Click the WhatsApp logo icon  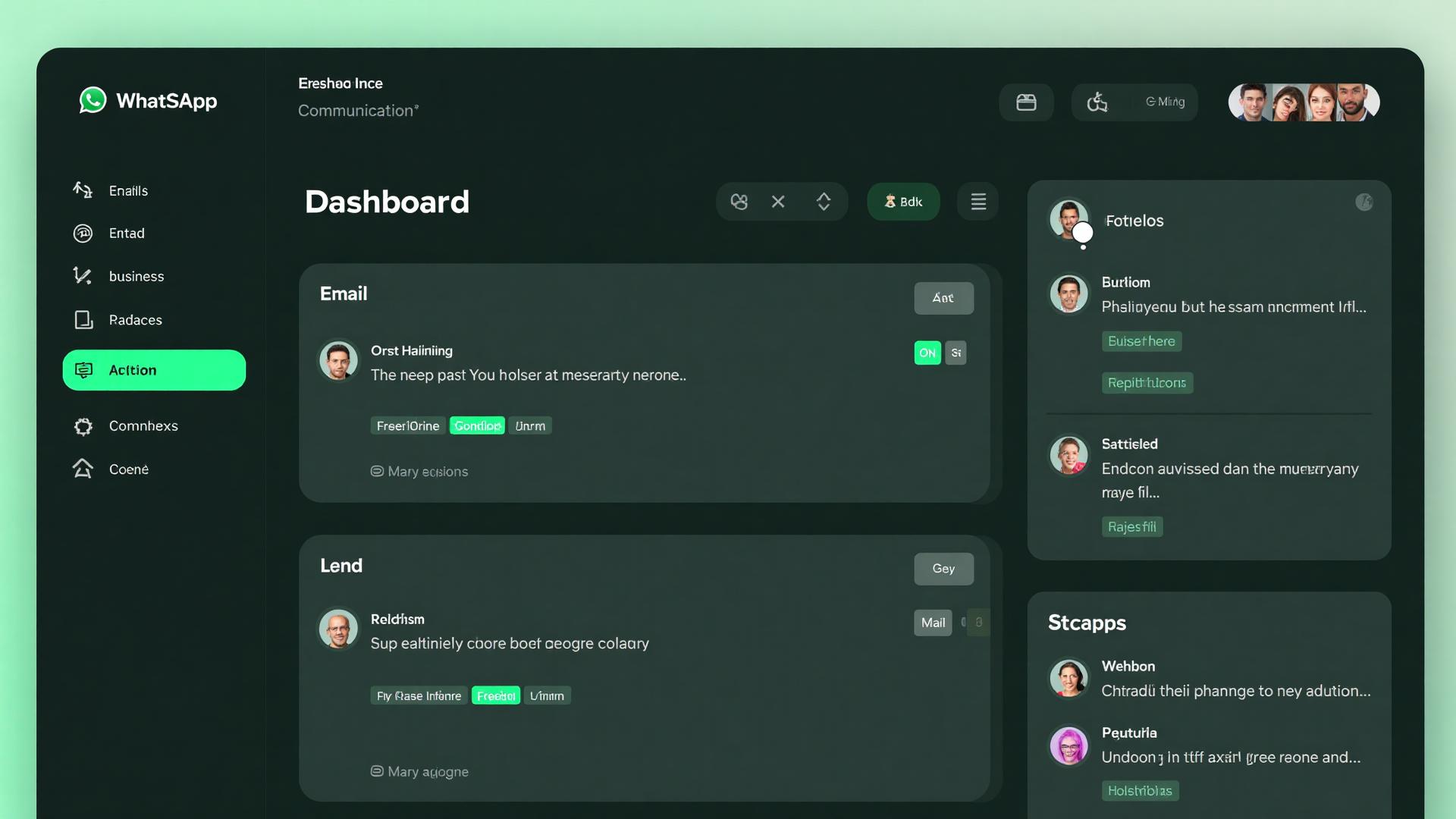coord(93,100)
